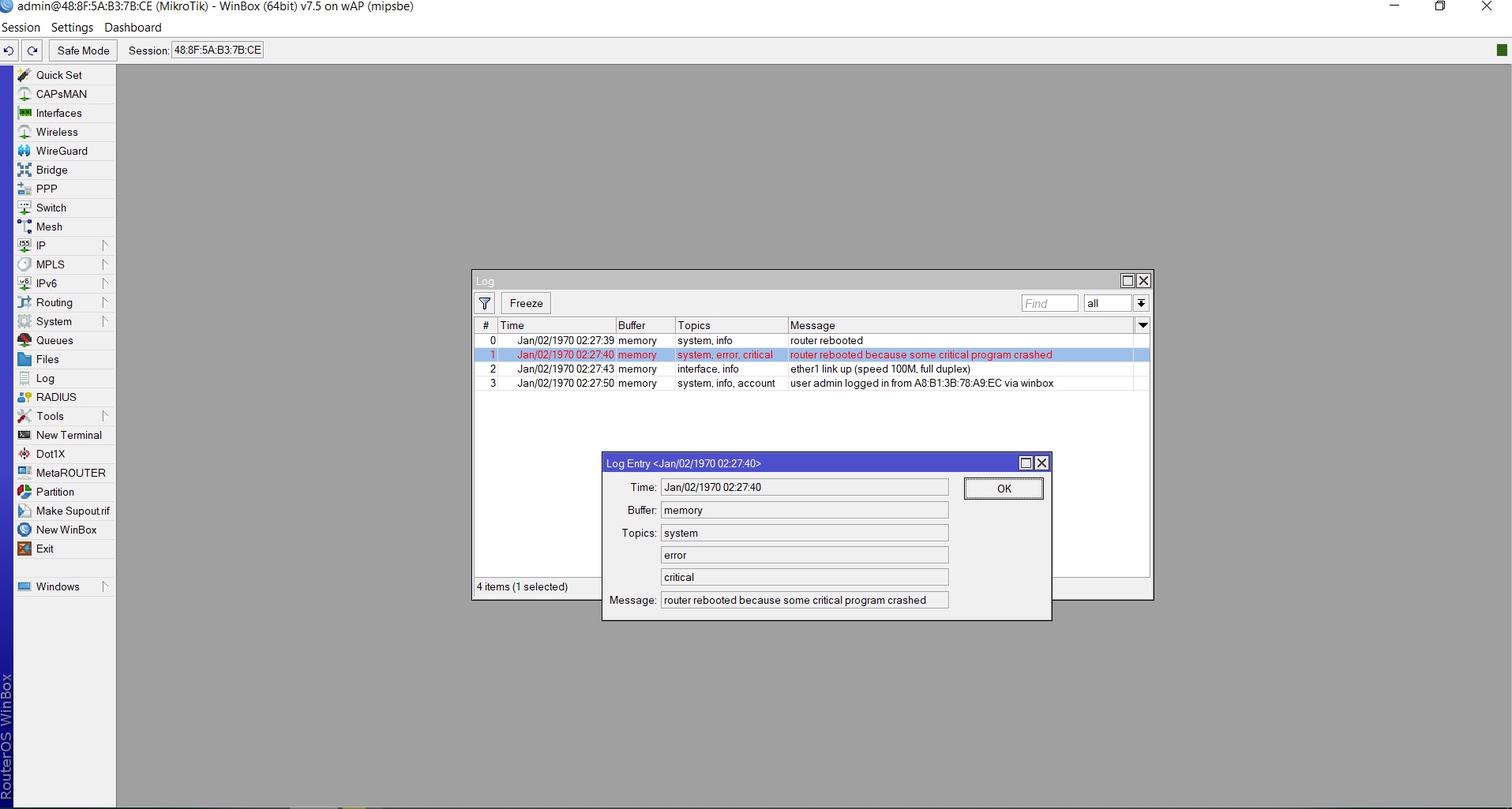Open the Log window filter funnel
The width and height of the screenshot is (1512, 809).
485,303
